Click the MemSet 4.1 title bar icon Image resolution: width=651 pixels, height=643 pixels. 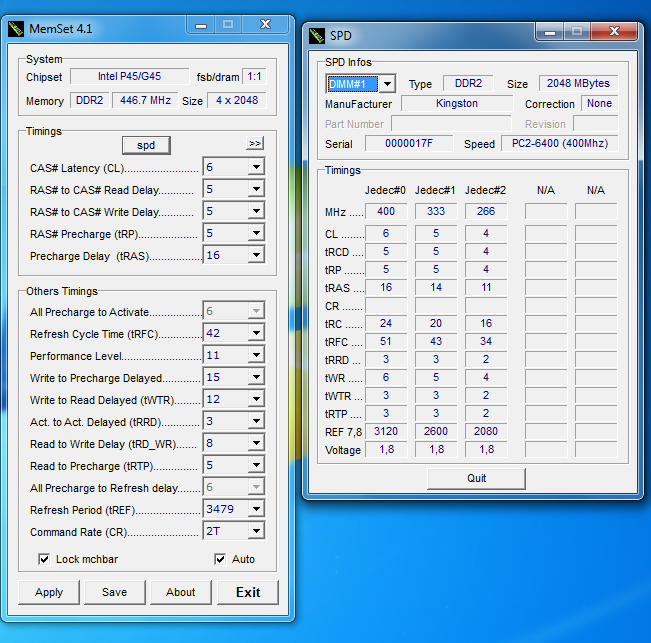15,29
